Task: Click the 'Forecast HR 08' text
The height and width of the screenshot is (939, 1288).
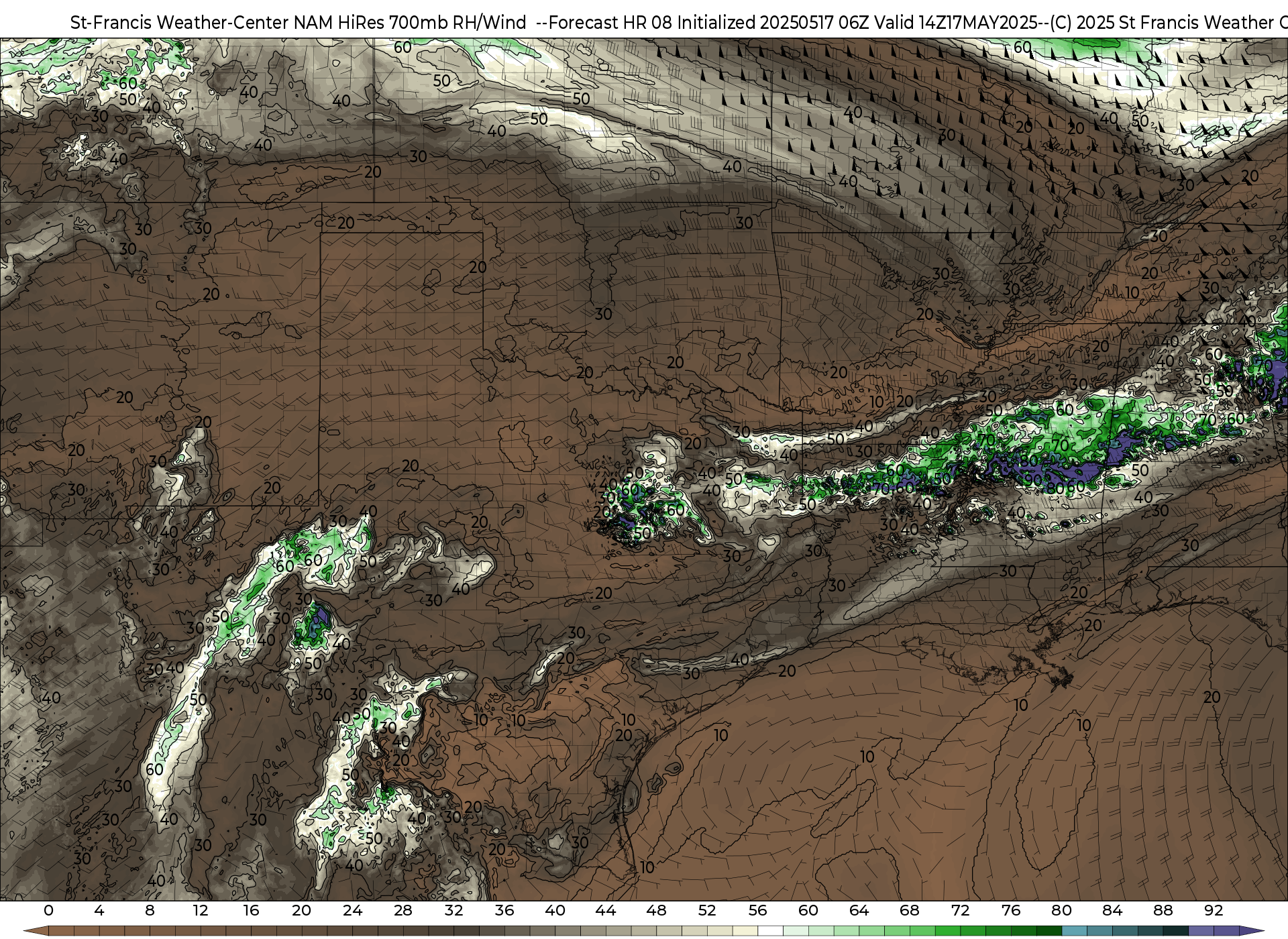Action: [x=610, y=23]
